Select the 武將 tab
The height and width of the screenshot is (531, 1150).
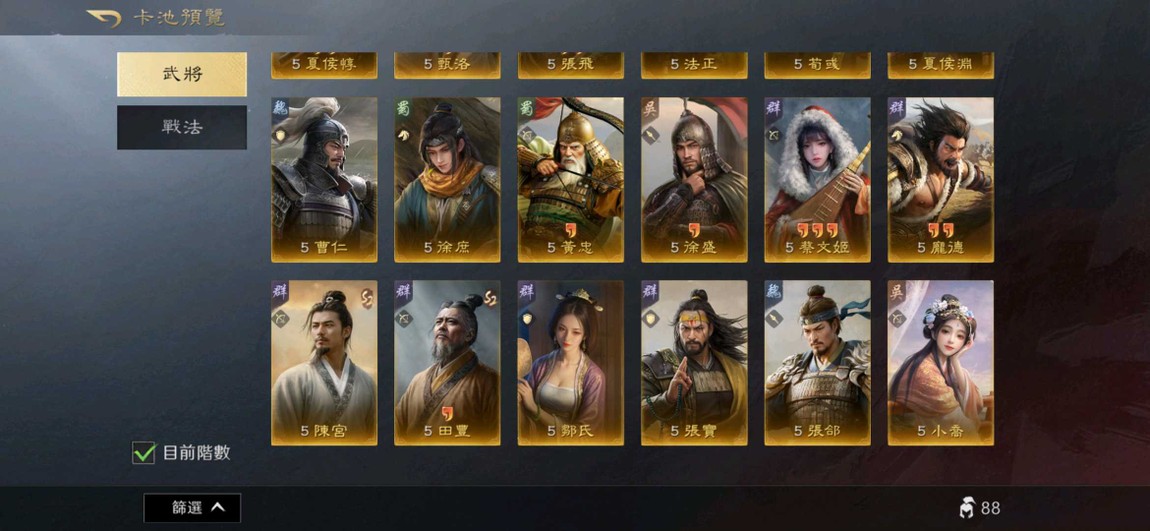(182, 74)
